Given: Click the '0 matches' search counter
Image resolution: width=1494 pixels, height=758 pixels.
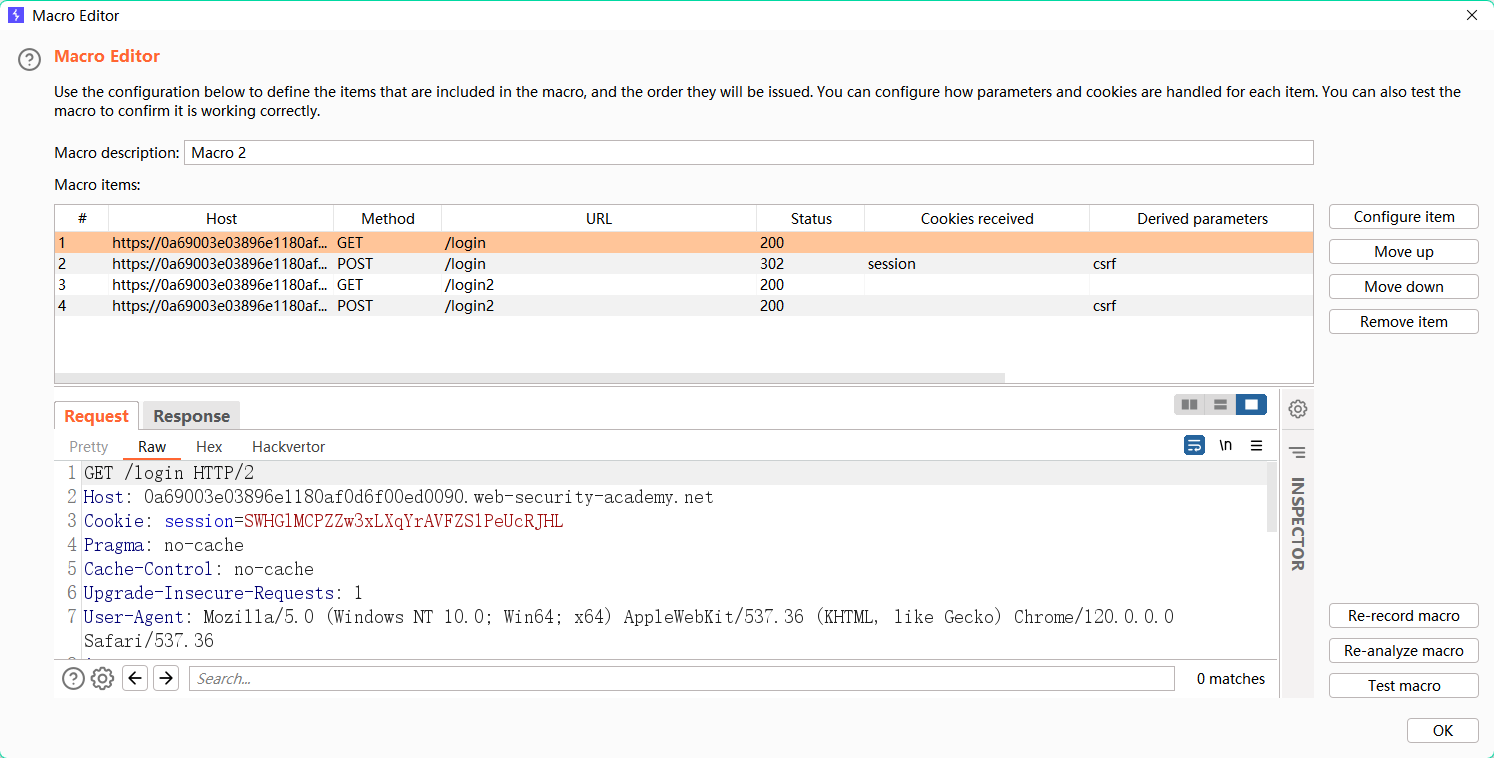Looking at the screenshot, I should 1230,679.
